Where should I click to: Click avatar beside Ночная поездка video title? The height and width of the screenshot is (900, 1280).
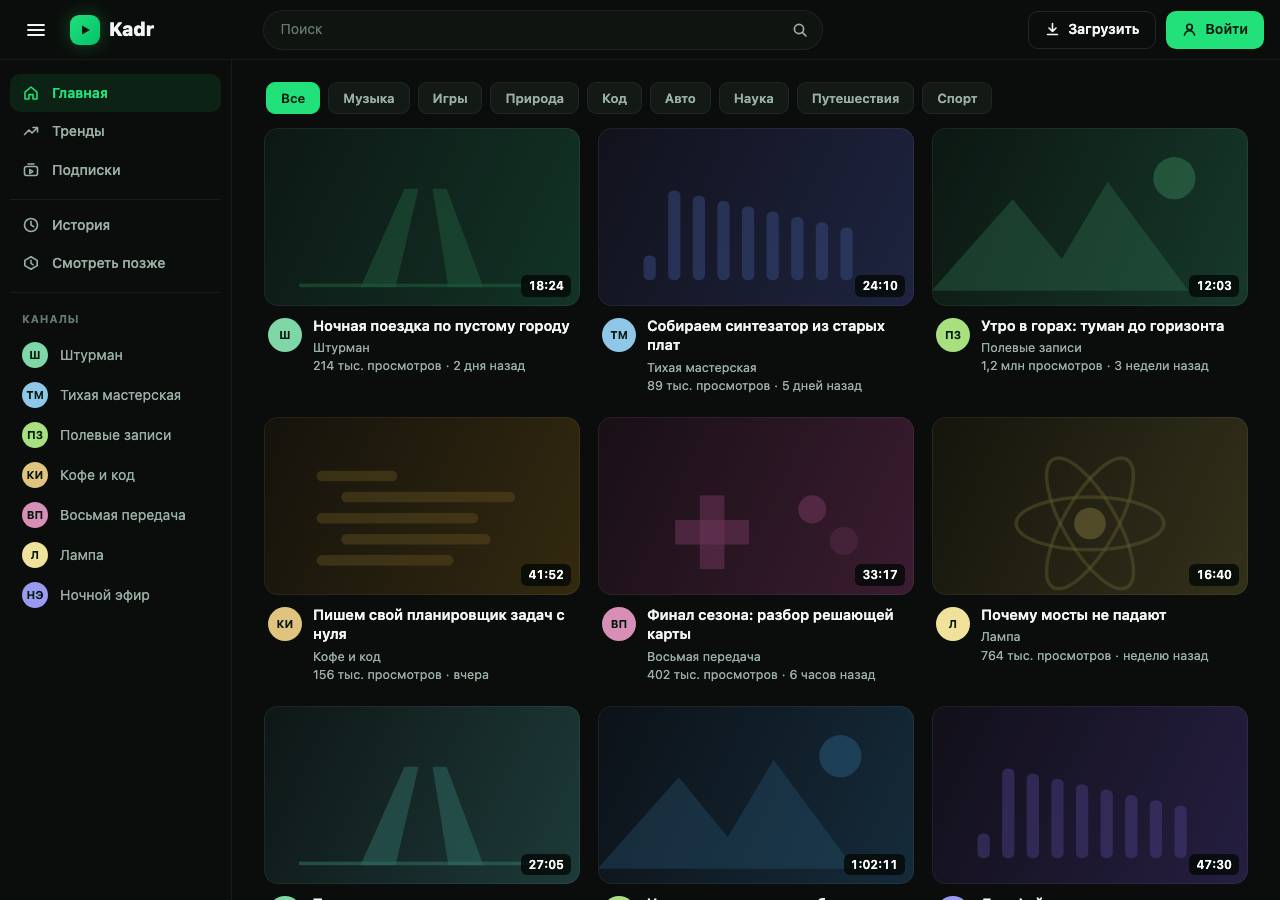point(285,335)
